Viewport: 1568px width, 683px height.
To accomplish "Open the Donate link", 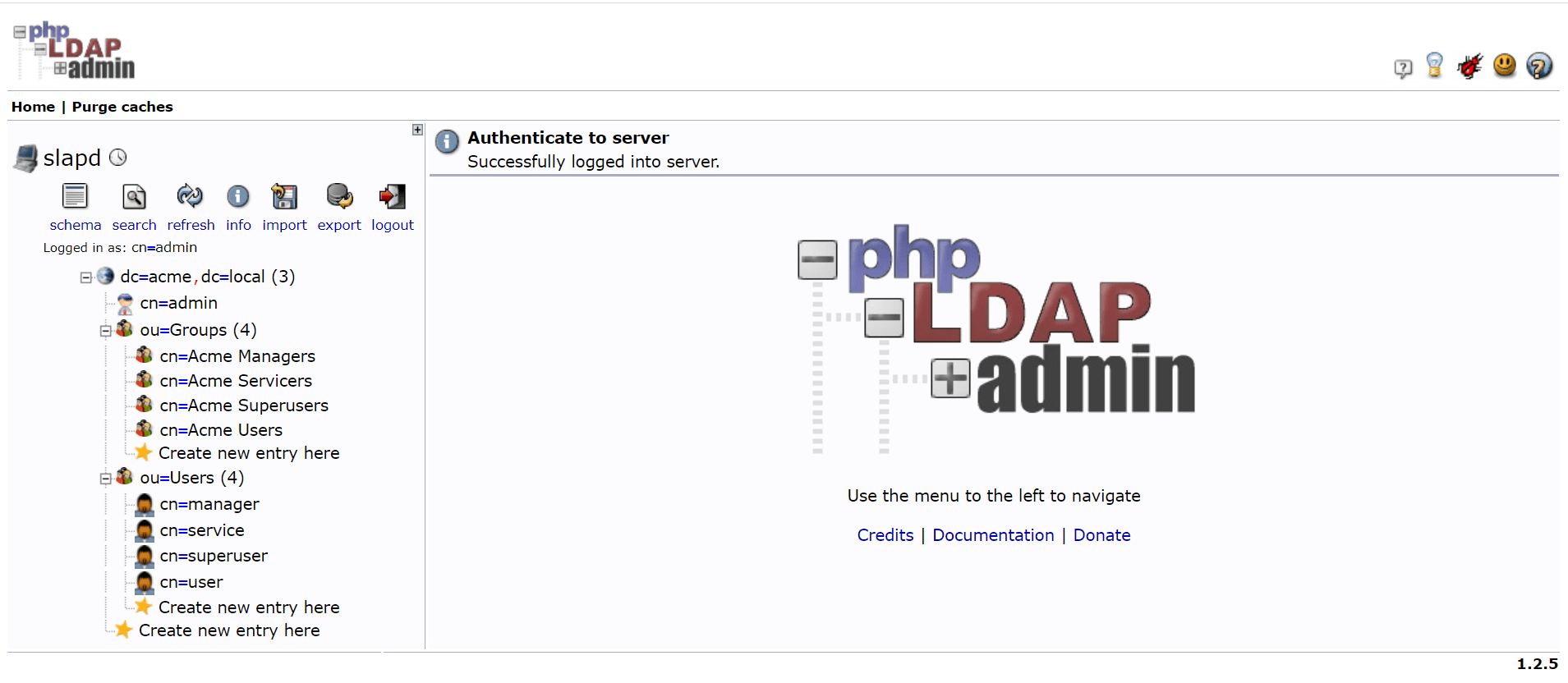I will [x=1101, y=535].
